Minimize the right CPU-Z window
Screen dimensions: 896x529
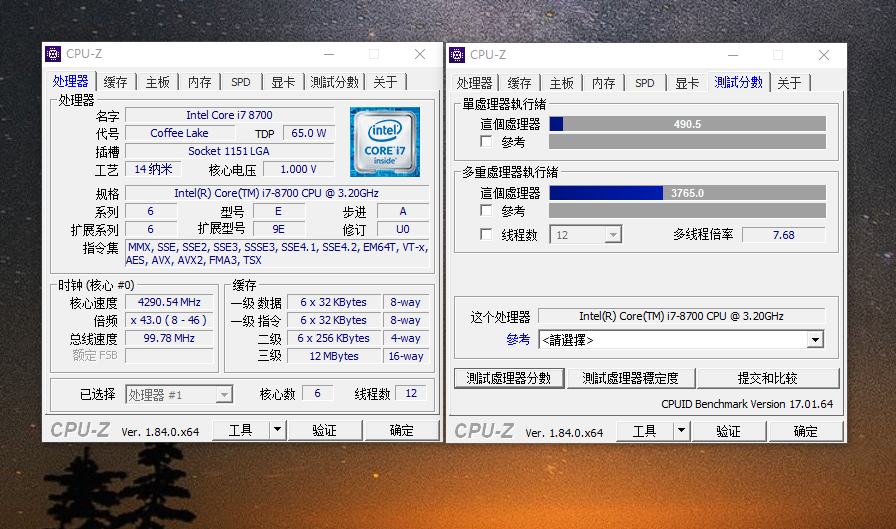(733, 55)
